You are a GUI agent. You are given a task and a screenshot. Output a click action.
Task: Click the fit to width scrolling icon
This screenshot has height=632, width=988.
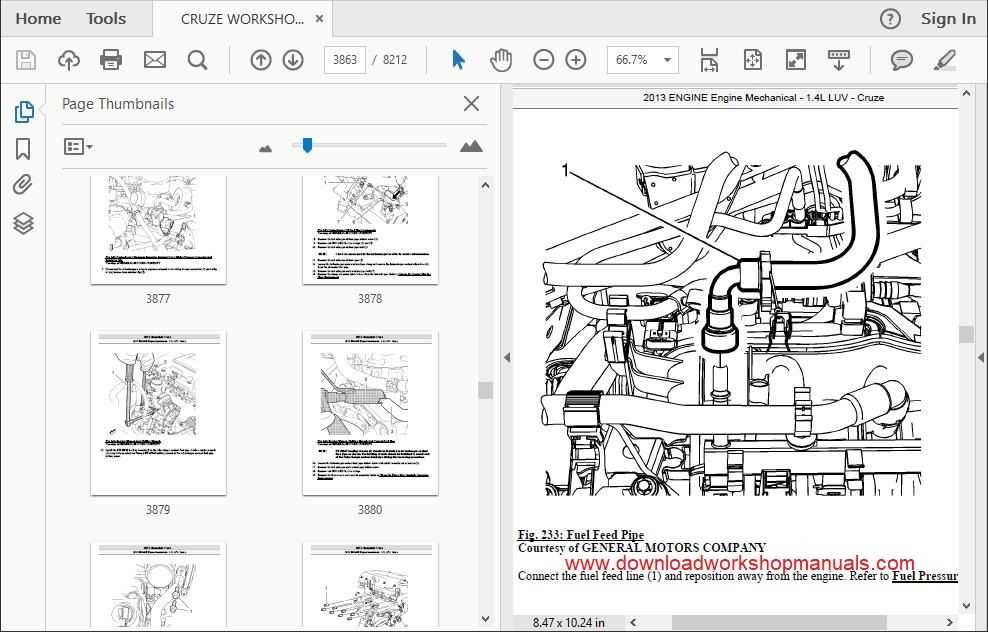[x=709, y=60]
